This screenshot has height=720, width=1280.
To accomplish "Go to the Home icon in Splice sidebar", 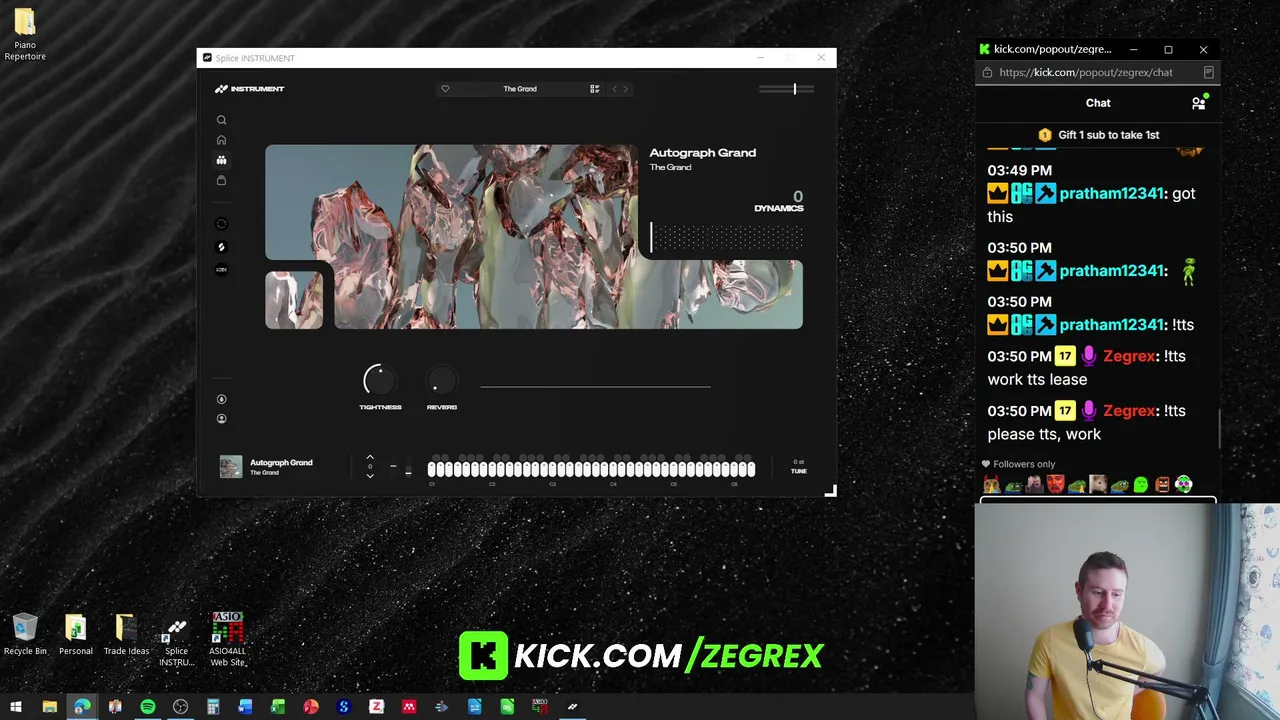I will pos(221,140).
